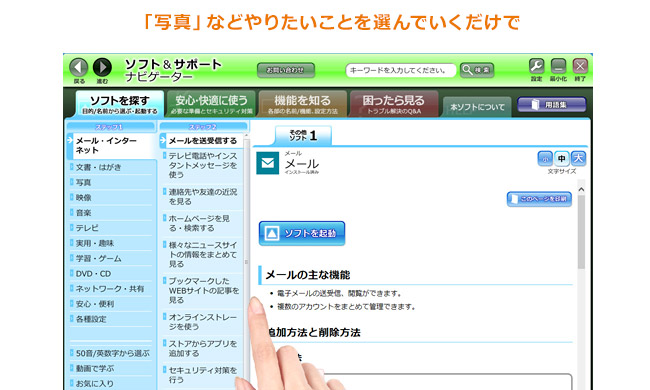650x390 pixels.
Task: Open the 本ソフトについて tab
Action: pyautogui.click(x=477, y=107)
